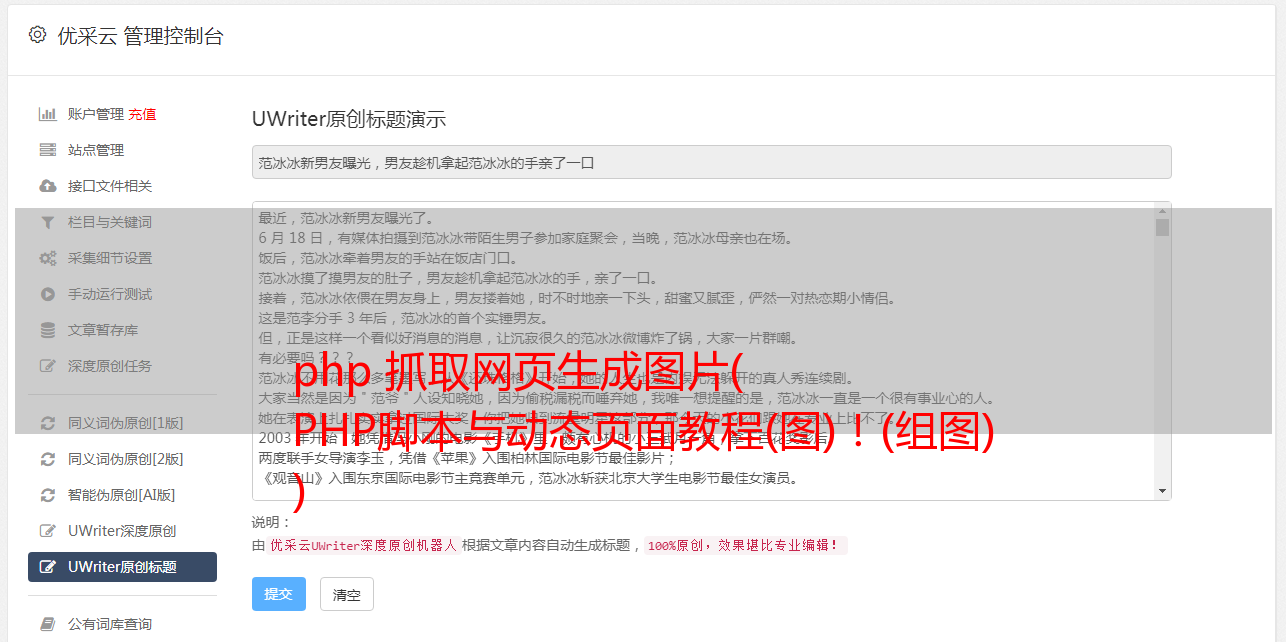
Task: Click the bar chart icon for 账户管理
Action: click(47, 114)
